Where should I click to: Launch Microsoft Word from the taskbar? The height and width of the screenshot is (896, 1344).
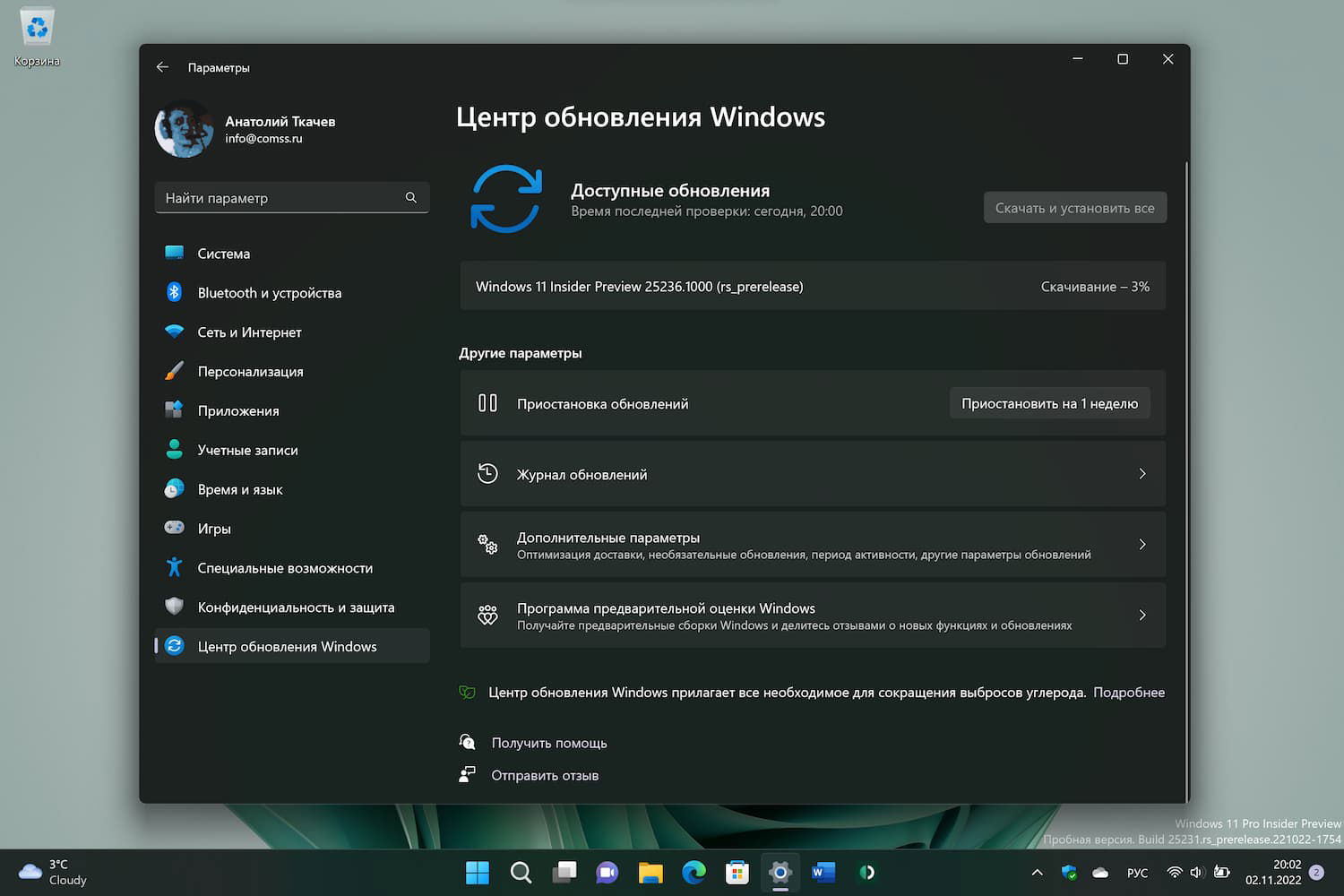[823, 872]
